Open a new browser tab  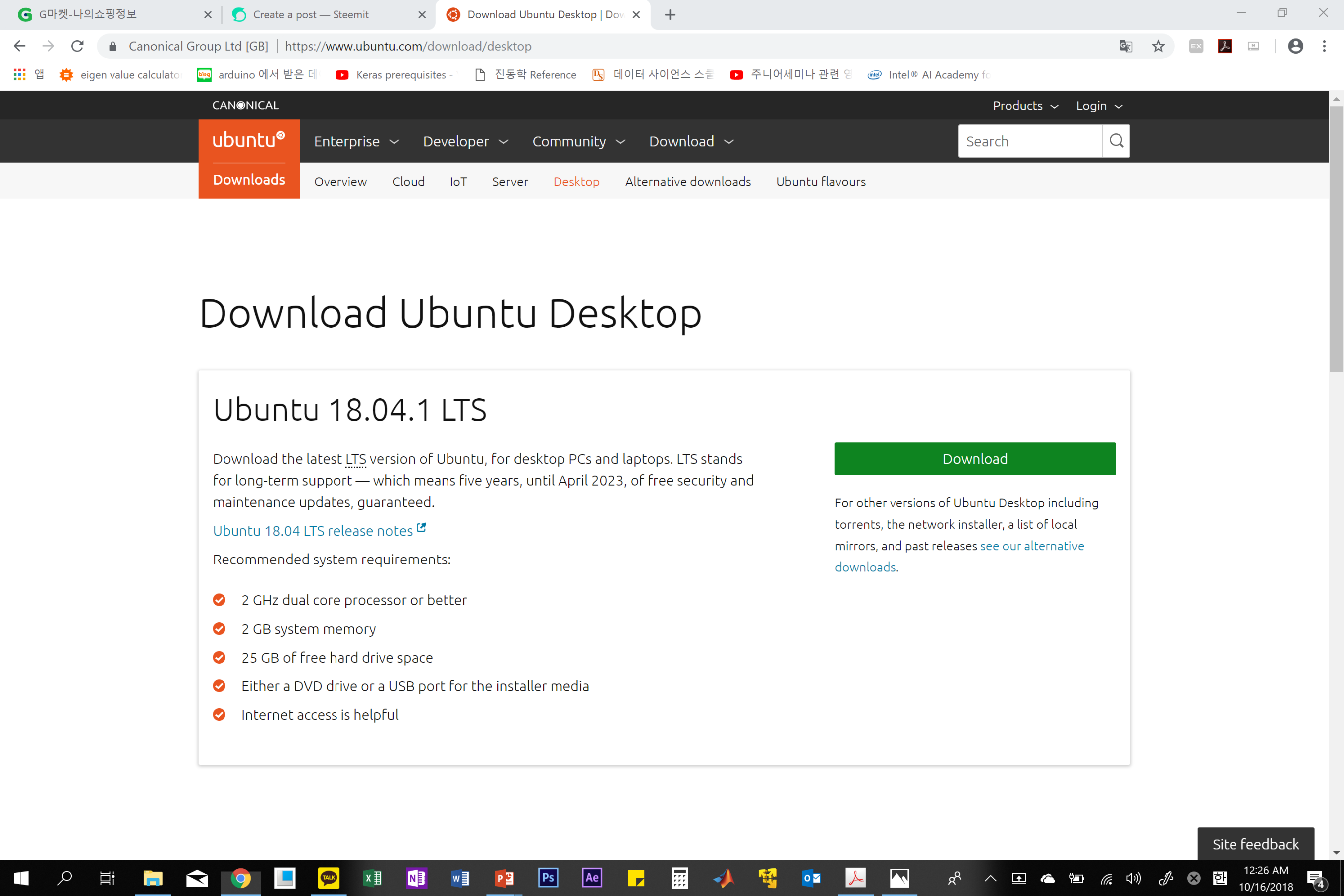click(x=670, y=15)
